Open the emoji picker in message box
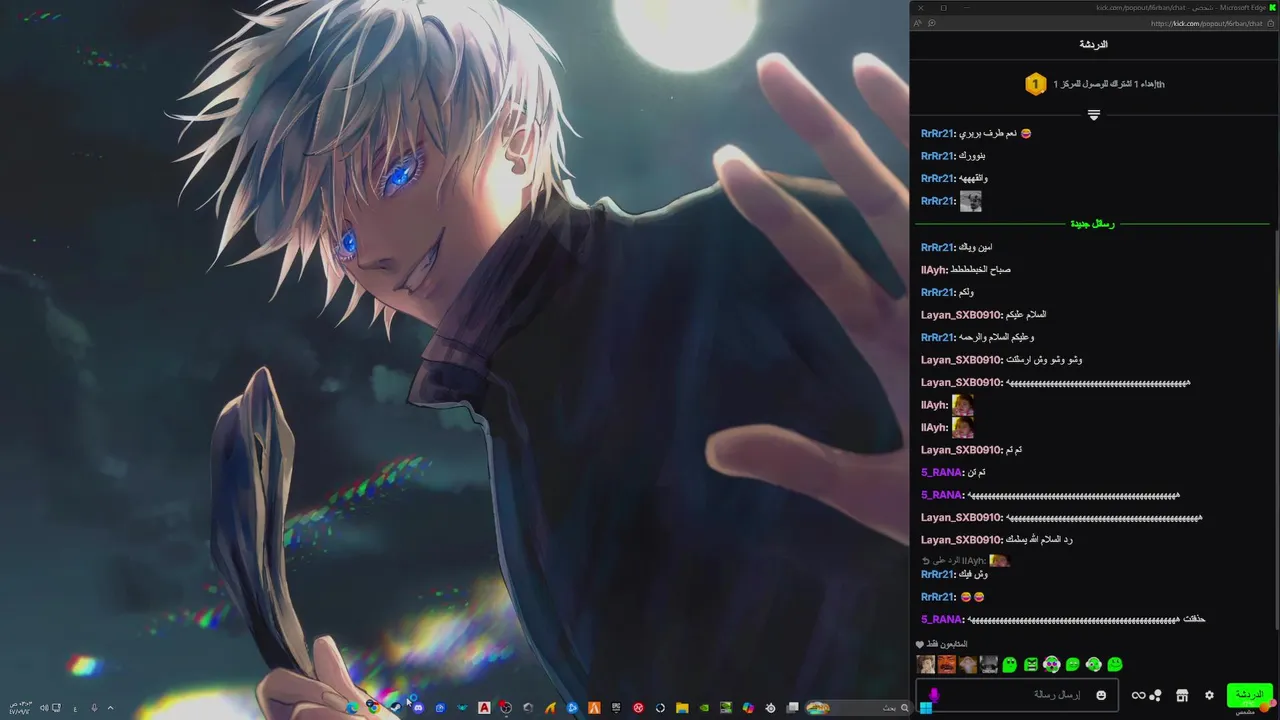 tap(1101, 695)
